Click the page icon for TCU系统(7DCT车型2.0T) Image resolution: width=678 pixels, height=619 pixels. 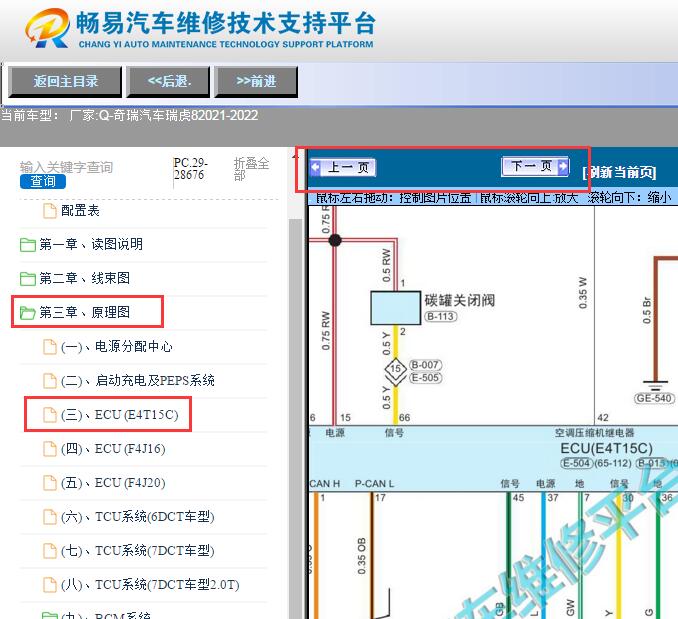pyautogui.click(x=50, y=585)
